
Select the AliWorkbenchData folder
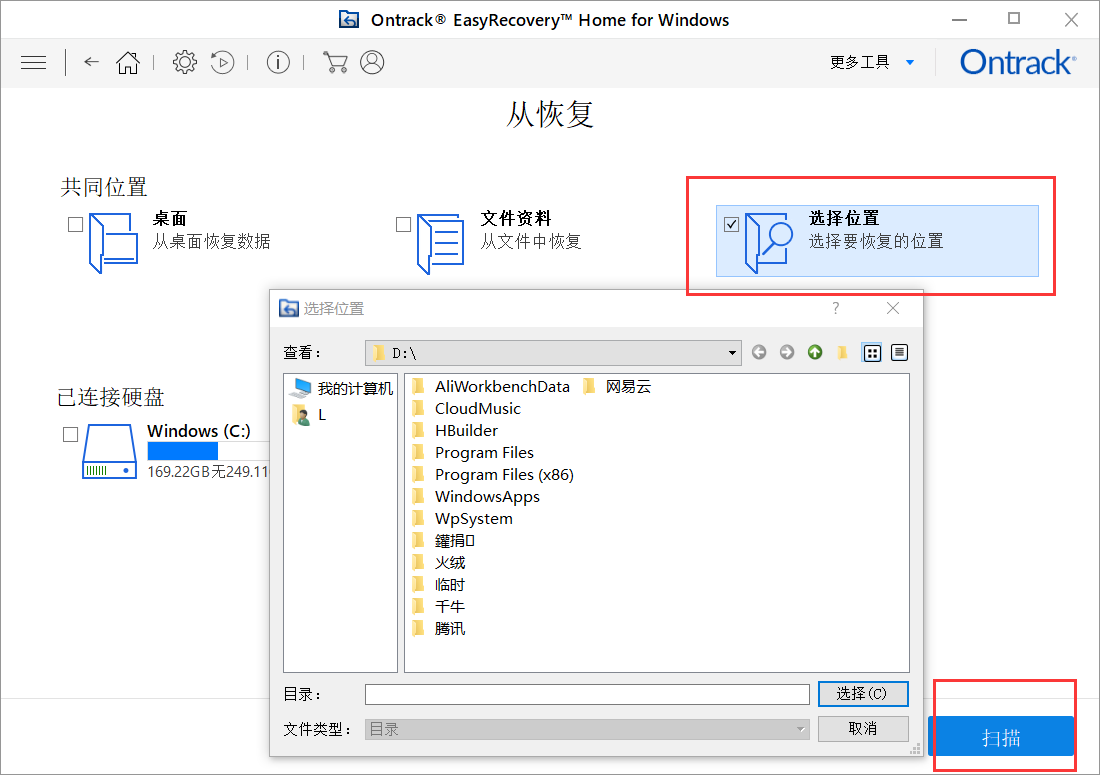click(x=491, y=386)
